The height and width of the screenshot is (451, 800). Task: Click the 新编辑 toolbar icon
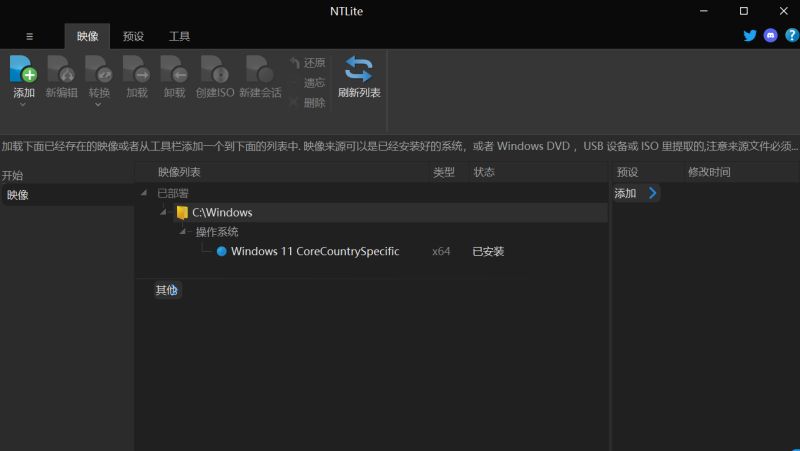point(61,69)
